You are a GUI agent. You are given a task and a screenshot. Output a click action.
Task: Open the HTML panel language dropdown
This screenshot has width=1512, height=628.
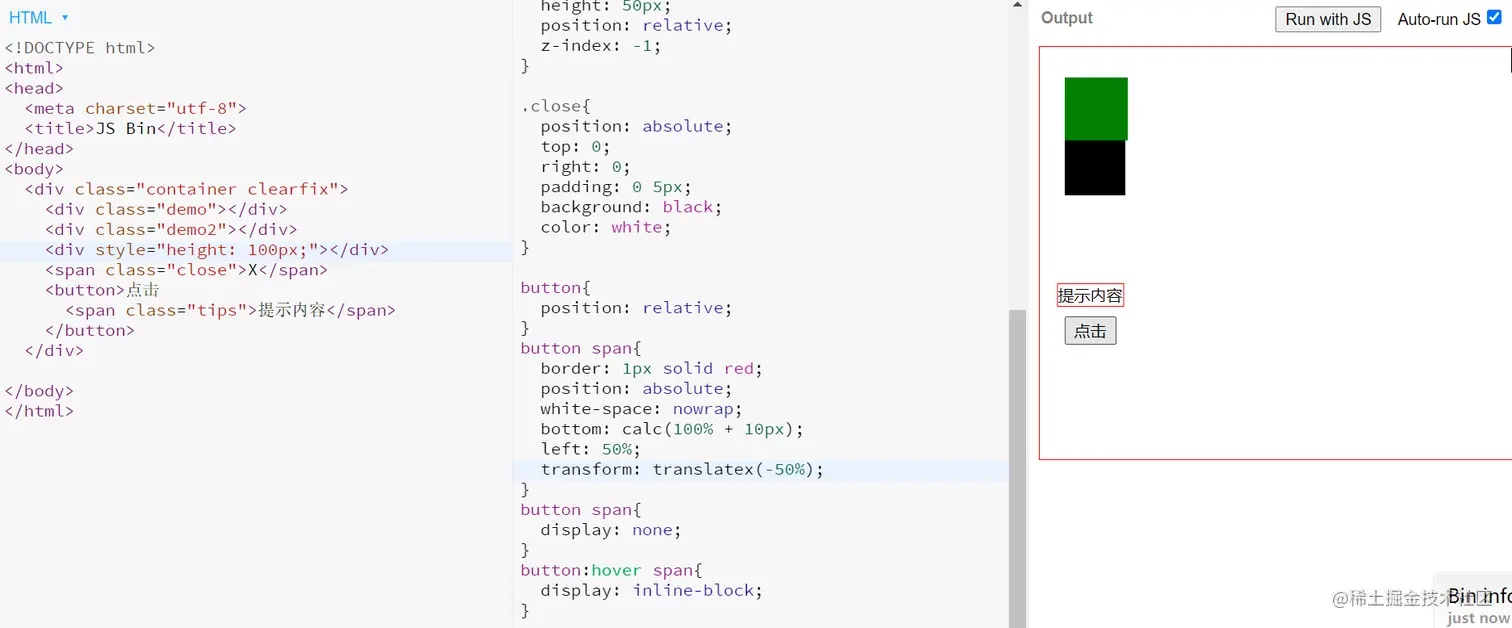click(39, 18)
